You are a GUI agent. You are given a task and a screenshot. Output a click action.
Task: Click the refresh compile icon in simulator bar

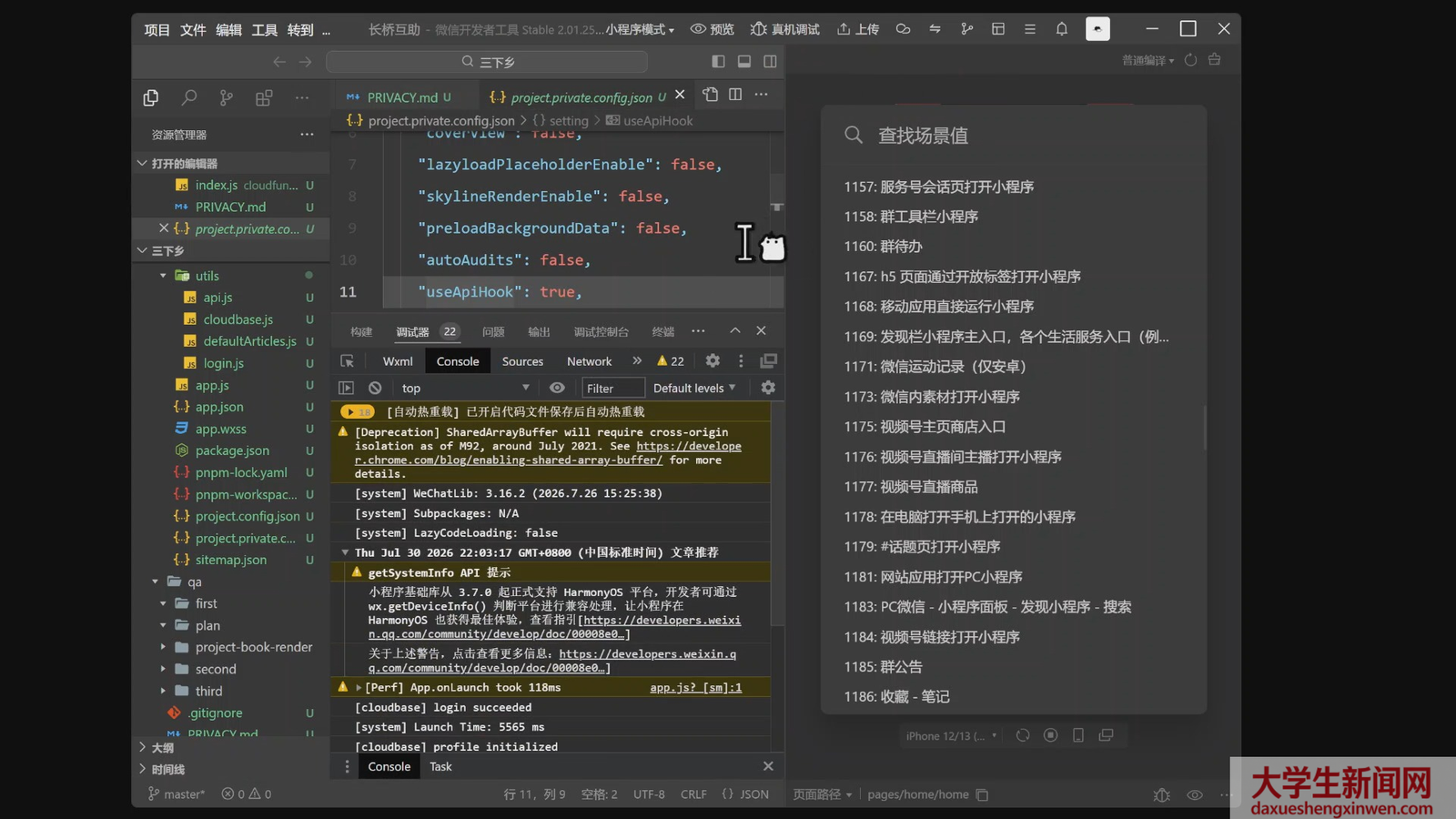(x=1190, y=60)
